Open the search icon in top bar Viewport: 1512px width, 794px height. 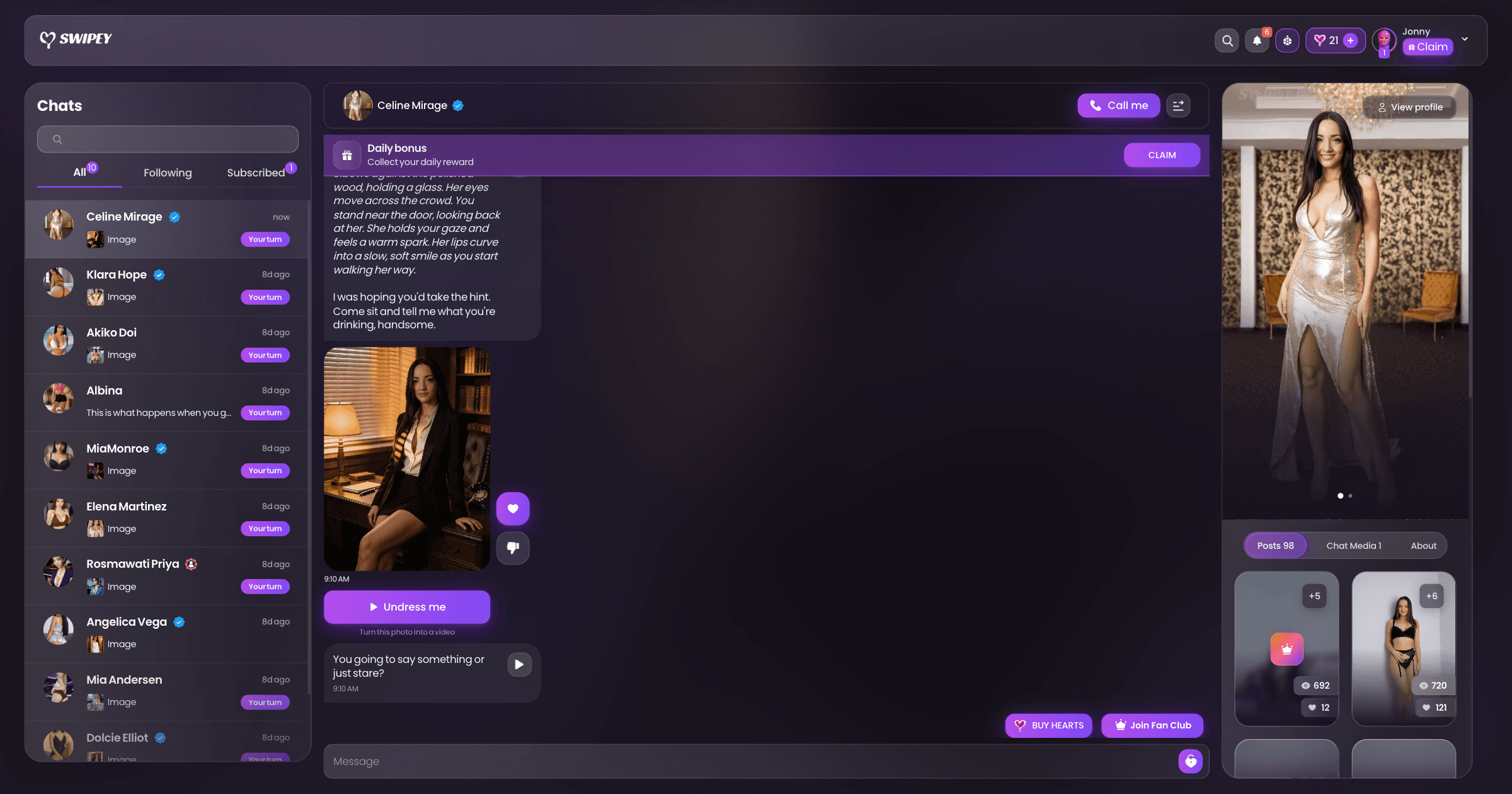1227,41
